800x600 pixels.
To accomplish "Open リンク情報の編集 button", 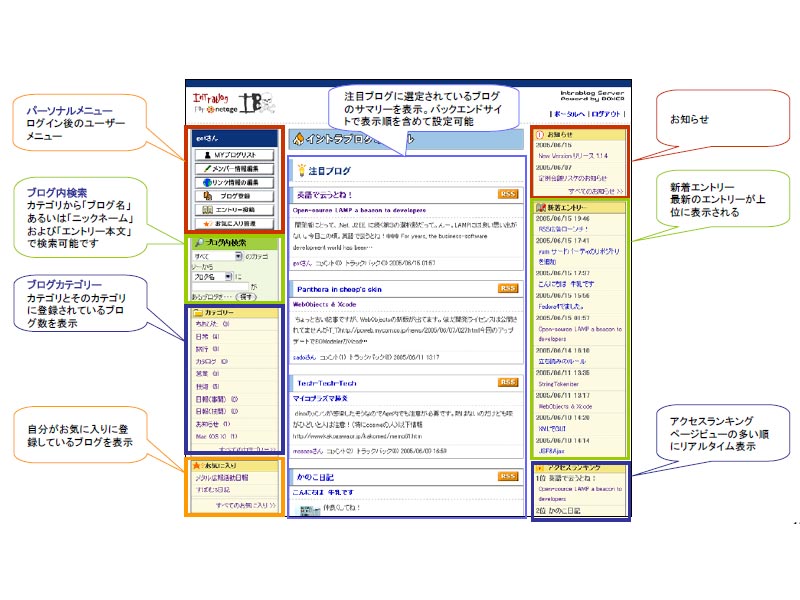I will click(x=234, y=182).
